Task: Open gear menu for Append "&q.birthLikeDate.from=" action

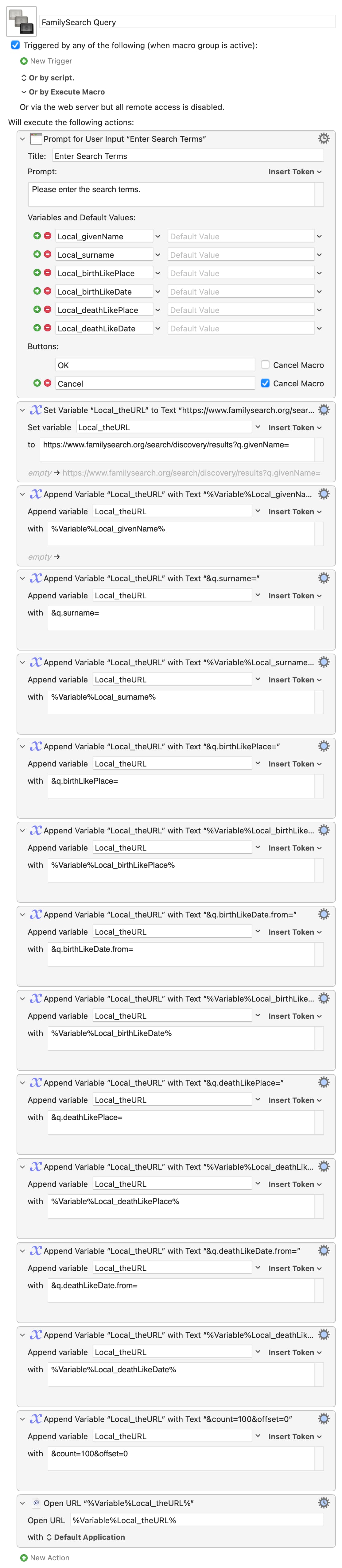Action: (324, 914)
